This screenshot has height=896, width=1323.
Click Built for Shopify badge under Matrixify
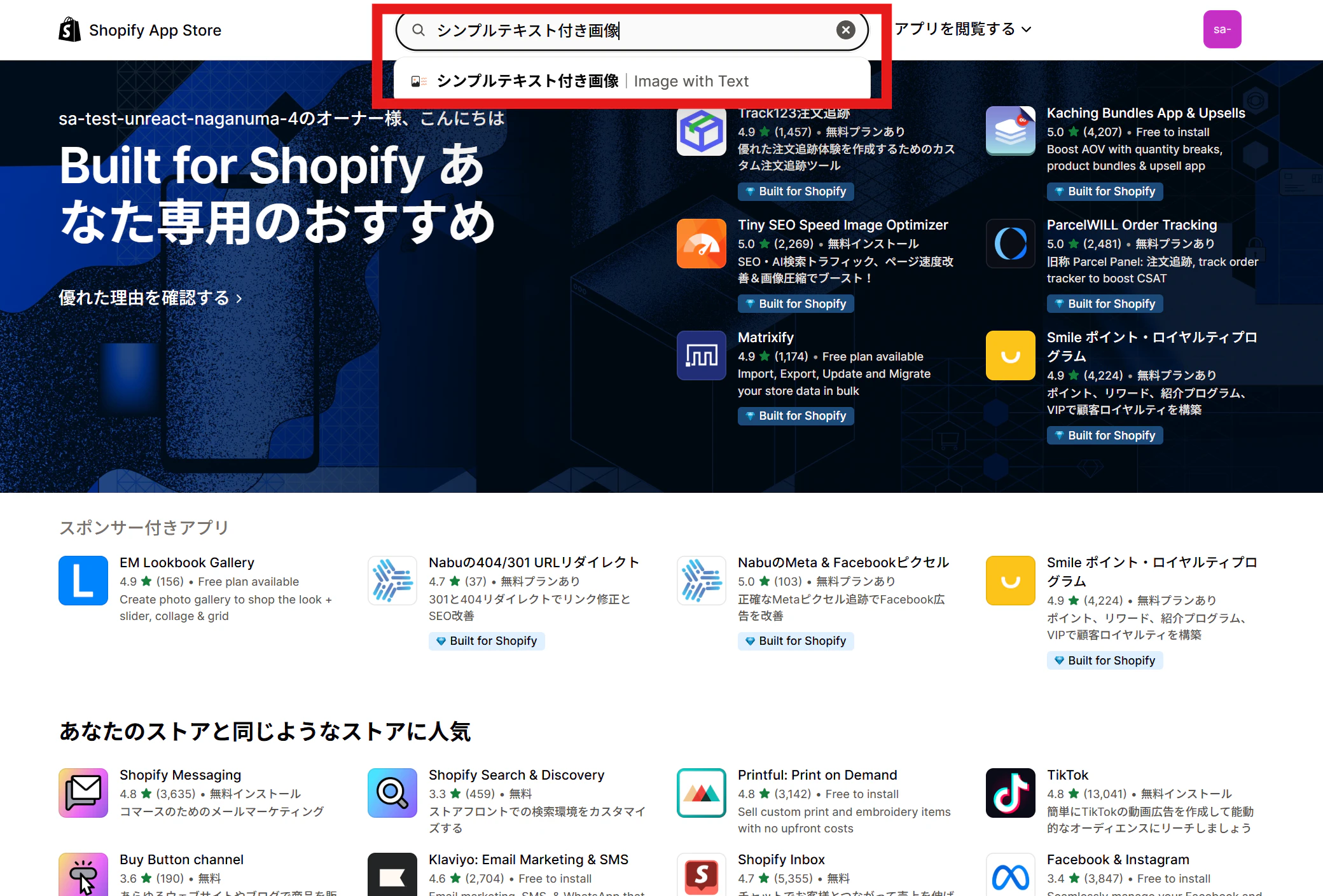(x=796, y=416)
